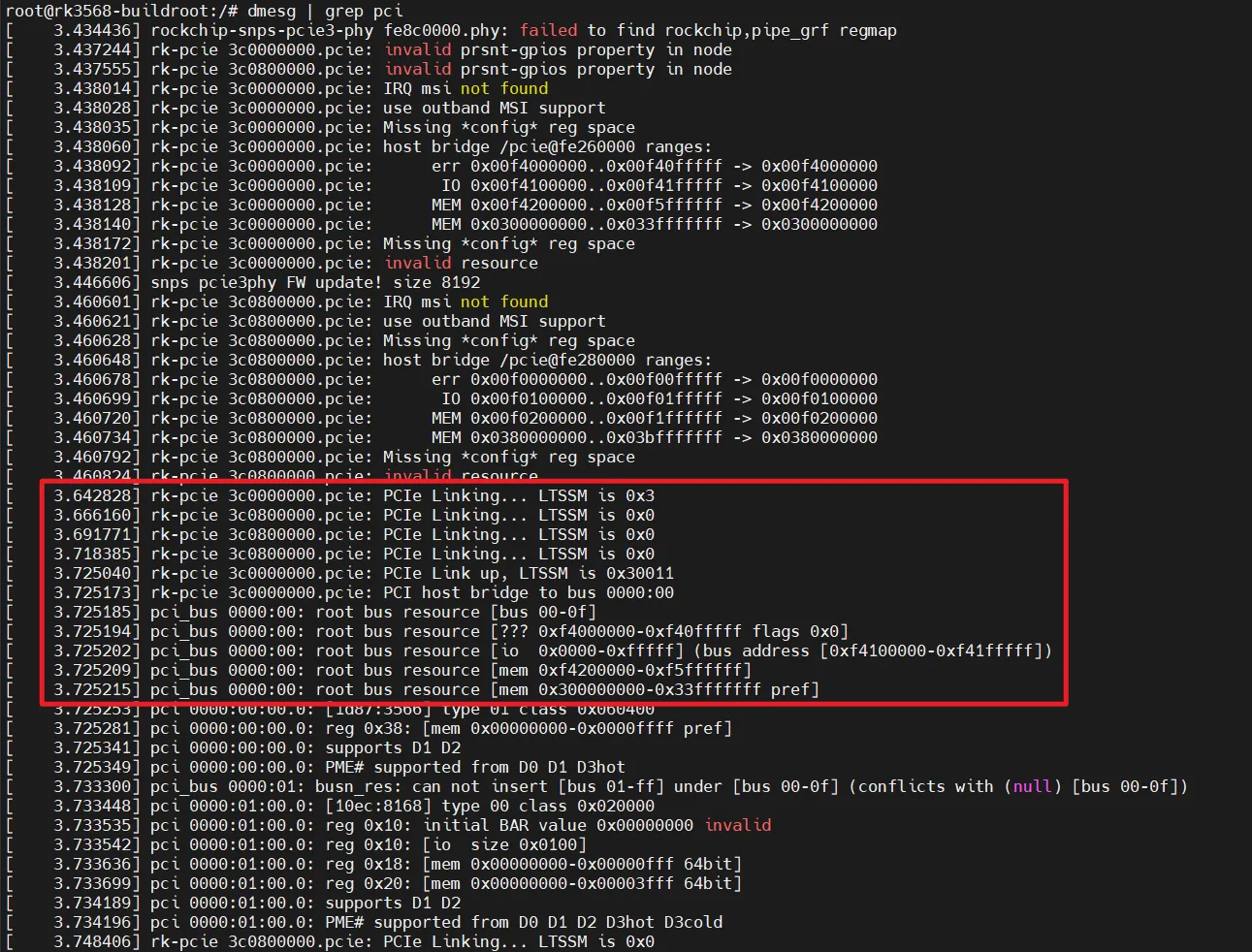
Task: Click timestamp '3.666160' at line start
Action: (x=92, y=515)
